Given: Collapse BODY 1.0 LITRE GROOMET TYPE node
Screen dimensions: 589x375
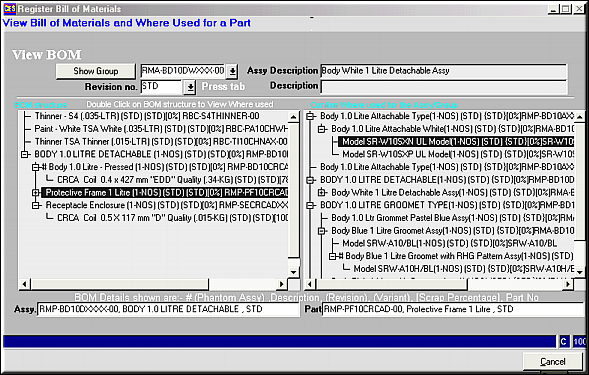Looking at the screenshot, I should 310,206.
